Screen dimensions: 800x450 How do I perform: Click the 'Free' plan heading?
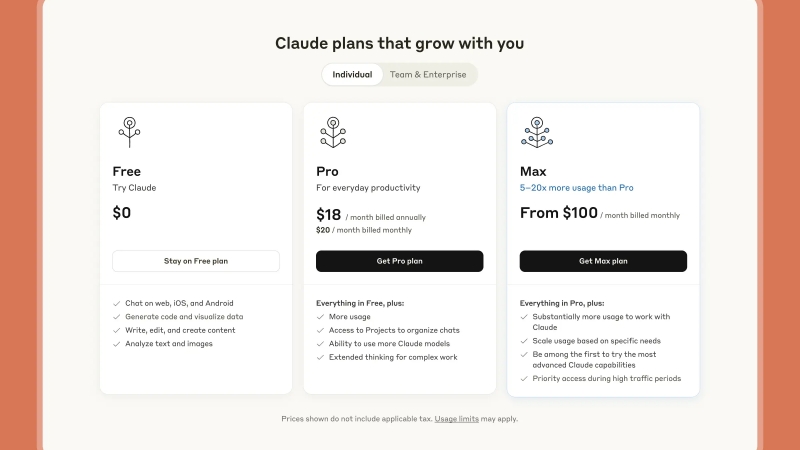[x=126, y=171]
